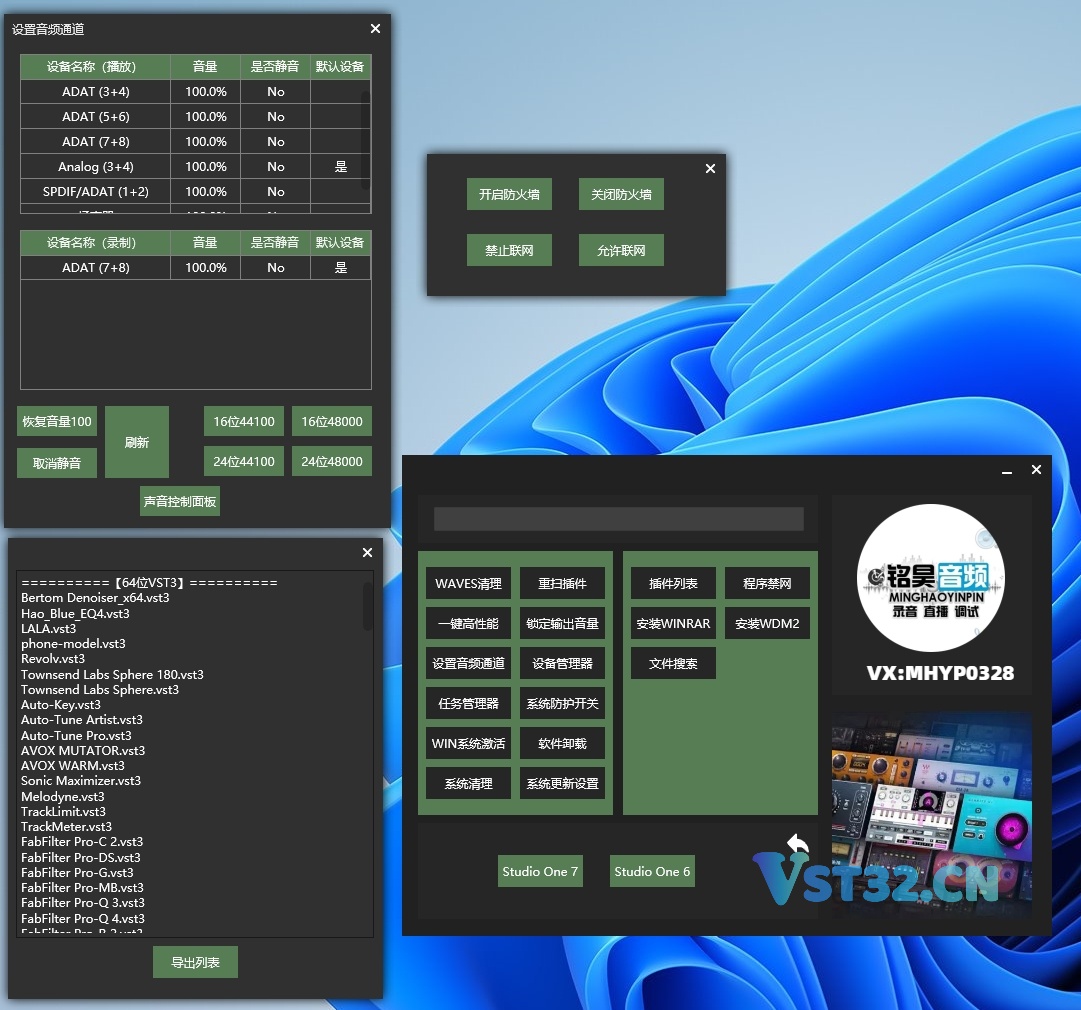Click the 铭昊音频 round logo
The height and width of the screenshot is (1010, 1081).
pyautogui.click(x=931, y=578)
